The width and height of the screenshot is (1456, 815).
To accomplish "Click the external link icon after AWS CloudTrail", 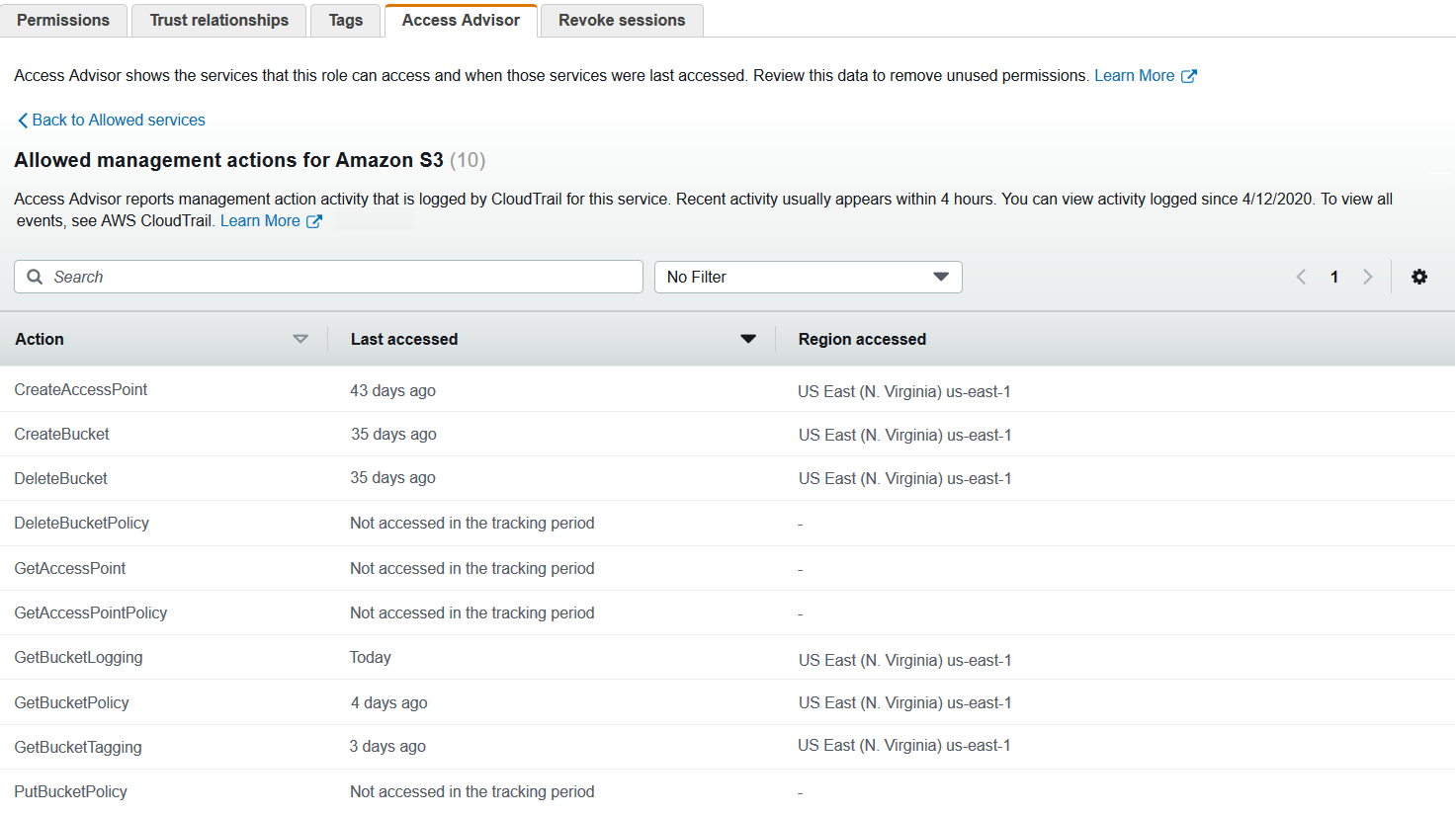I will click(316, 220).
